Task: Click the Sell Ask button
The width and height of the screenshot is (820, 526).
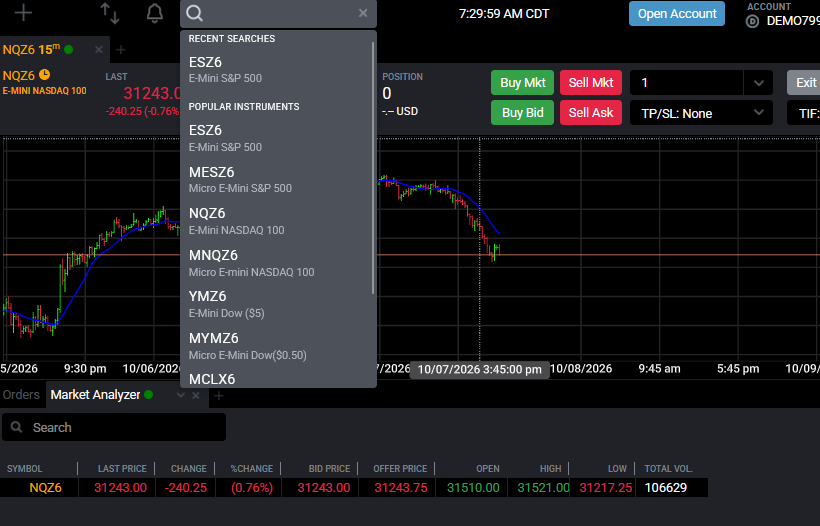Action: click(x=591, y=112)
